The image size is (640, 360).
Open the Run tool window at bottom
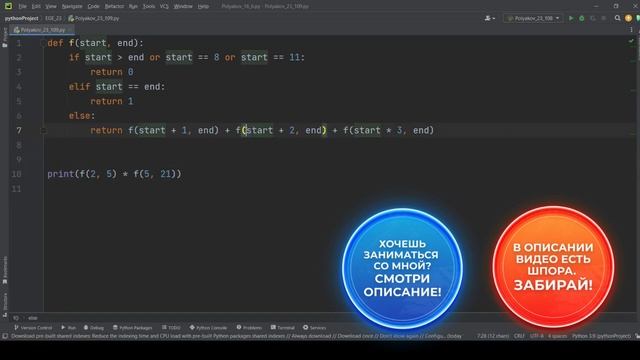point(69,328)
